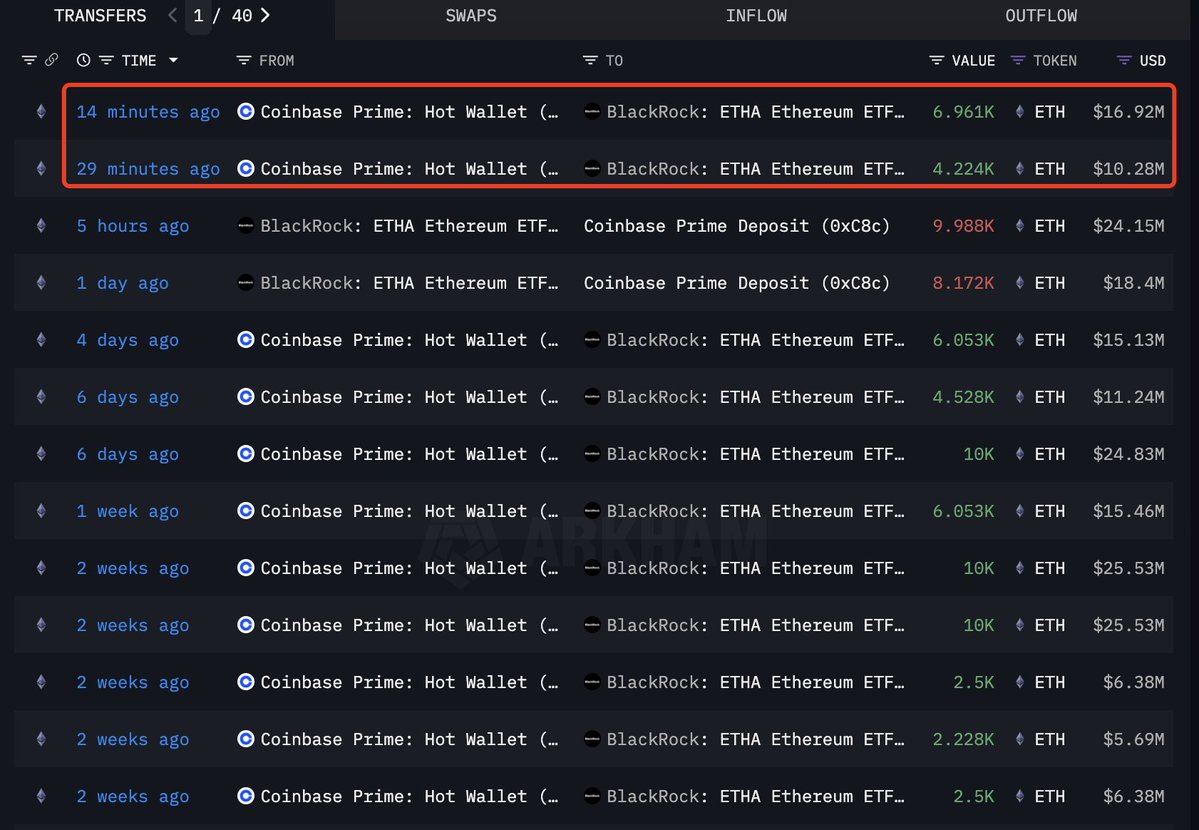Viewport: 1199px width, 830px height.
Task: Click the Ethereum chain icon in 5 hours row
Action: coord(41,226)
